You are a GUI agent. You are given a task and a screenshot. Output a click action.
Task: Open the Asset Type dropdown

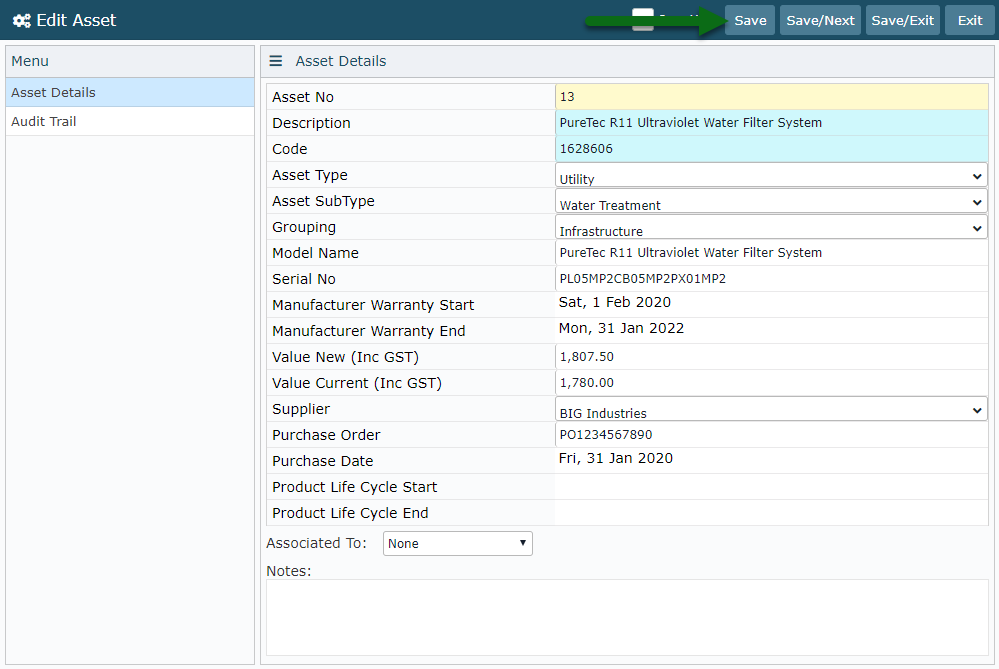(x=772, y=175)
